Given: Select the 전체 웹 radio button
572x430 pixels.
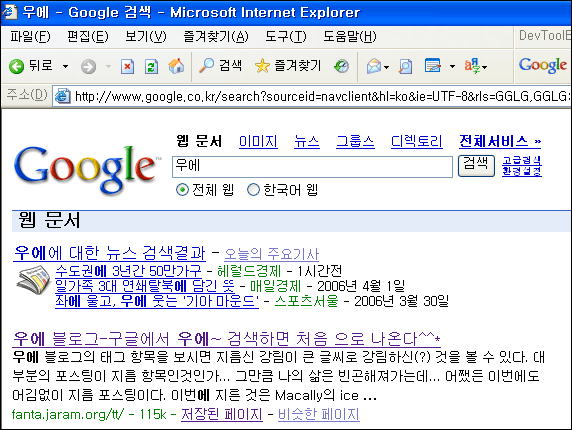Looking at the screenshot, I should pos(182,190).
